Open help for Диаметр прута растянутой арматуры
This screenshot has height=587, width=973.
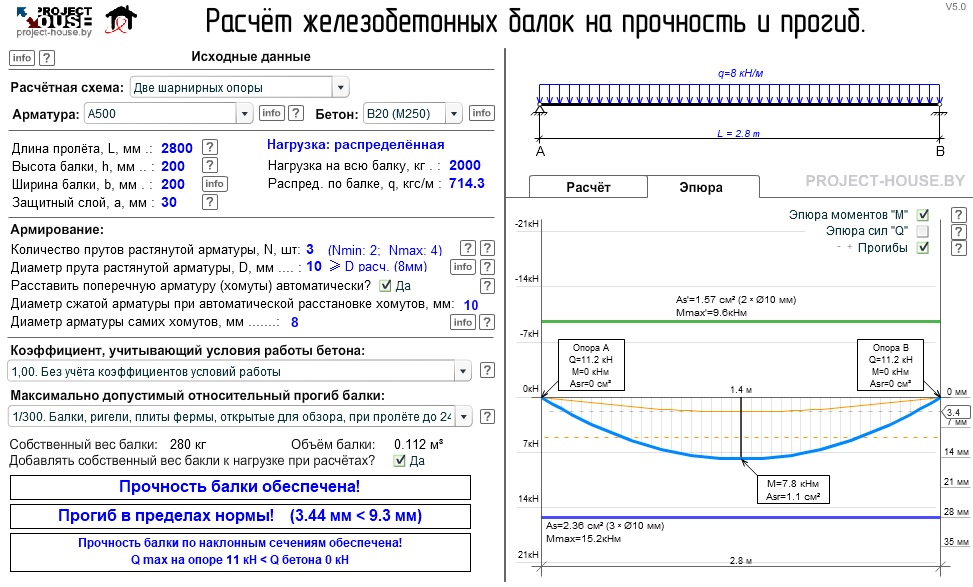pos(488,267)
